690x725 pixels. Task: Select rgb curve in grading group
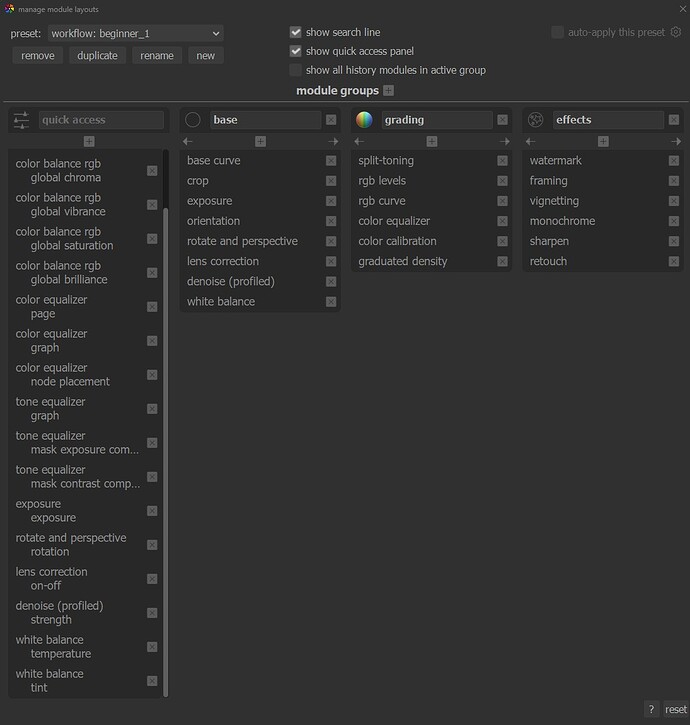[x=382, y=201]
